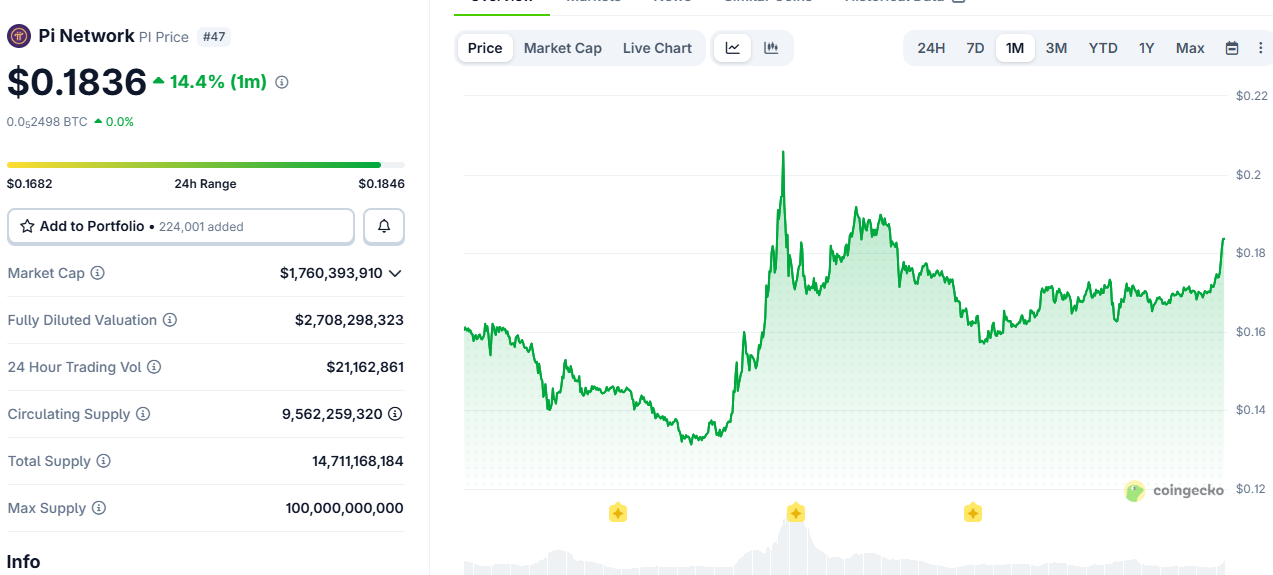This screenshot has height=575, width=1273.
Task: Select the Max time range
Action: tap(1190, 48)
